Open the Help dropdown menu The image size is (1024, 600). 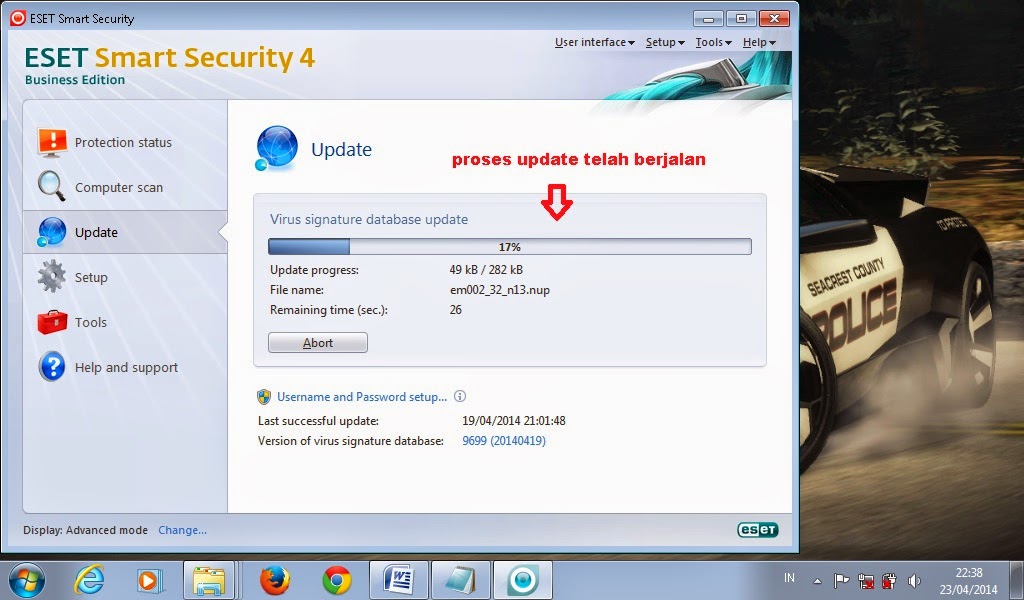[759, 42]
